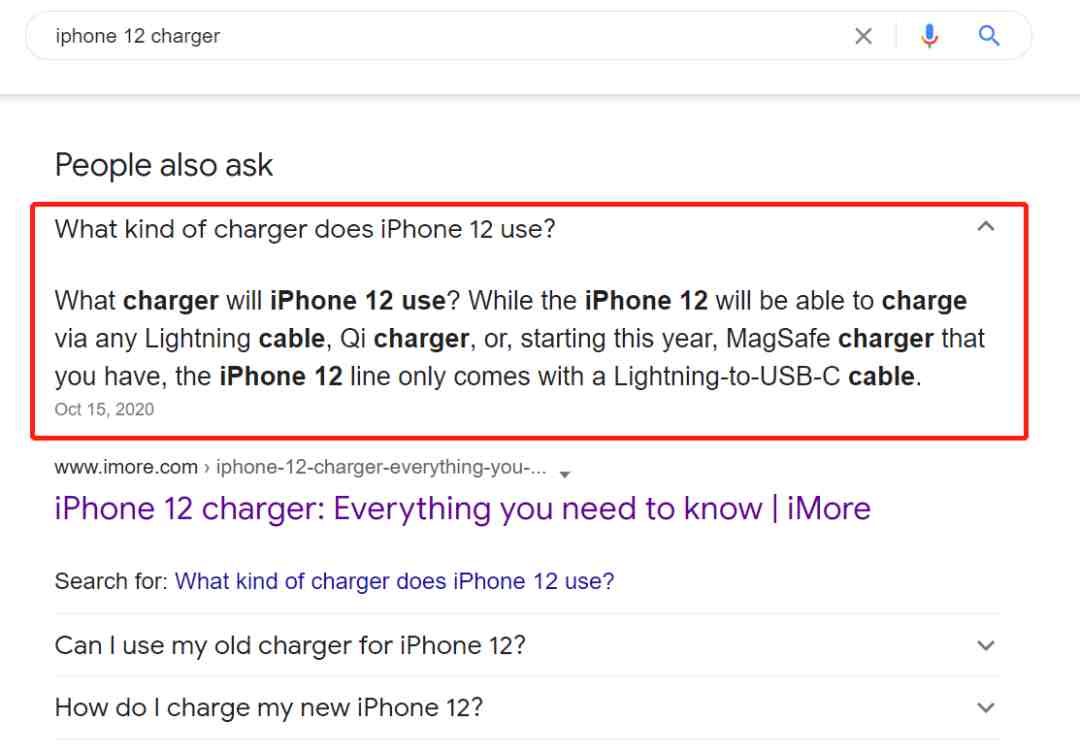
Task: Click the question text 'How do I charge my new iPhone 12?'
Action: coord(269,707)
